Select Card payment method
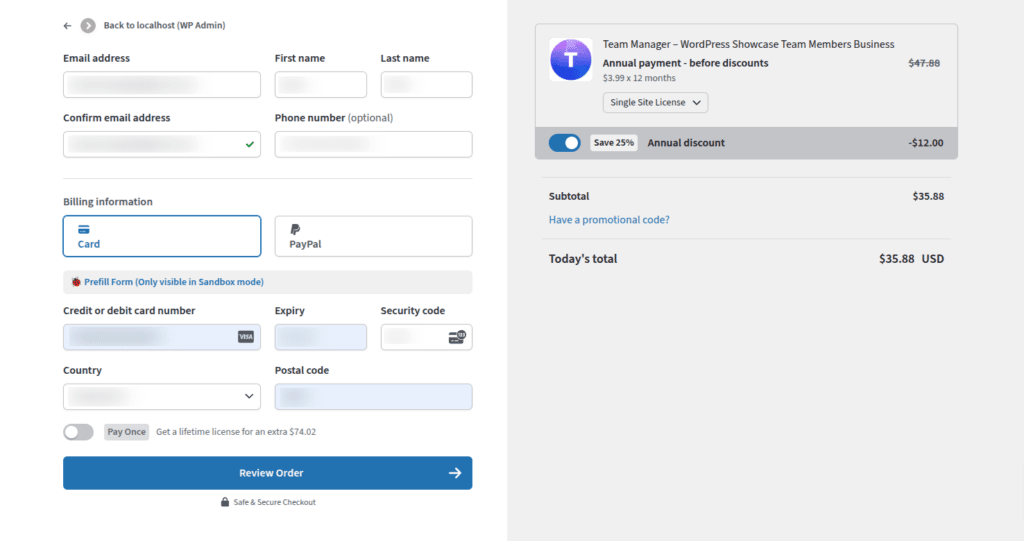This screenshot has height=541, width=1024. coord(162,236)
